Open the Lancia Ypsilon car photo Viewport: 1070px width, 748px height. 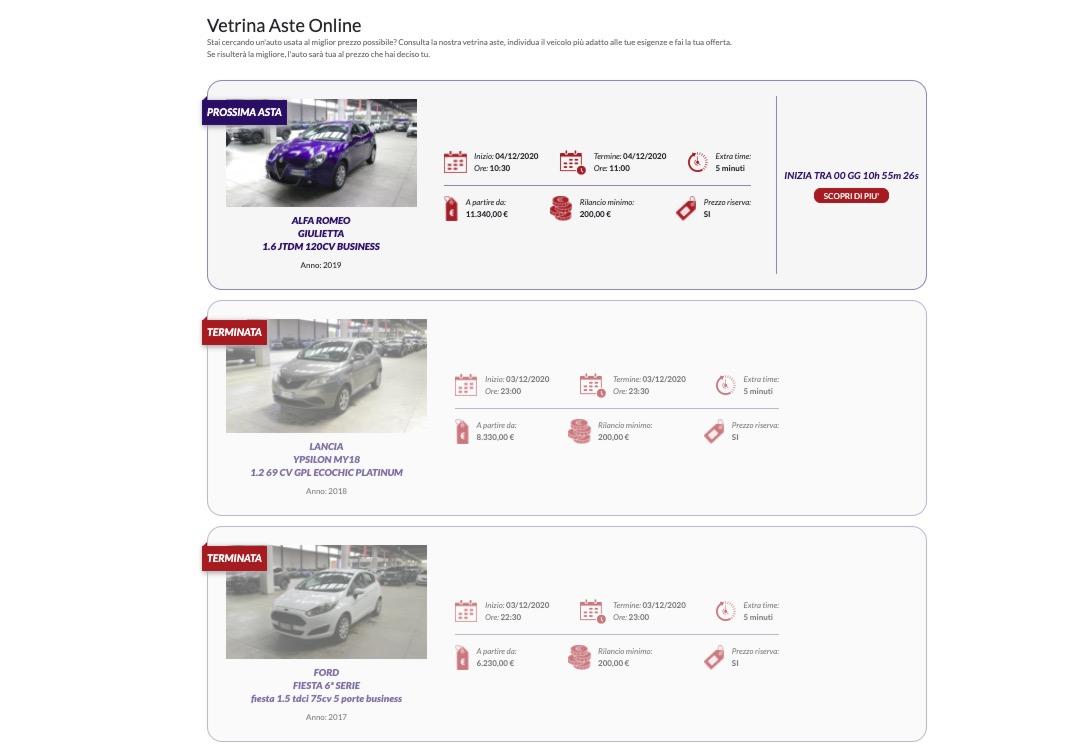326,376
